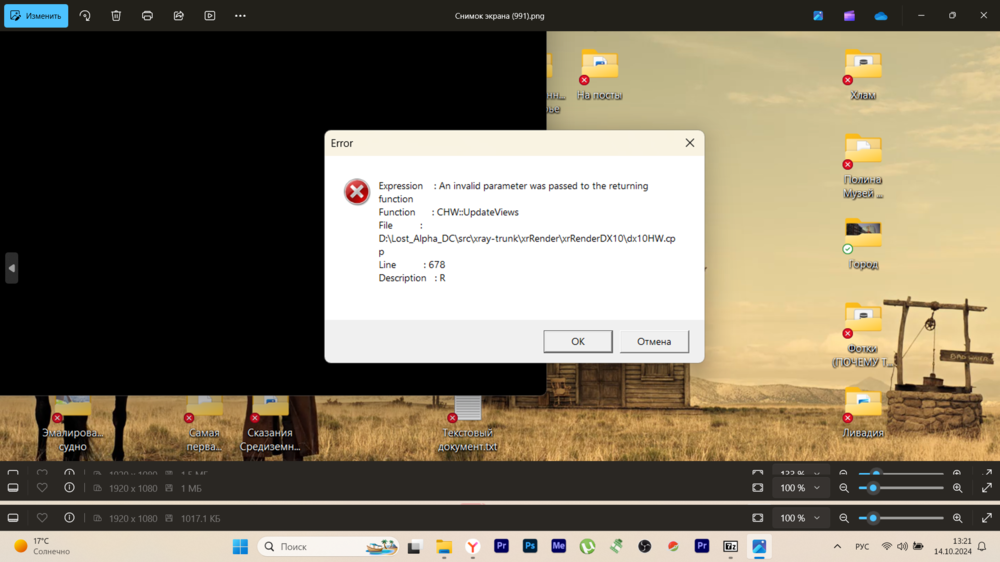Image resolution: width=1000 pixels, height=562 pixels.
Task: Toggle the favorite heart in the 1017.1 КБ status bar
Action: coord(42,518)
